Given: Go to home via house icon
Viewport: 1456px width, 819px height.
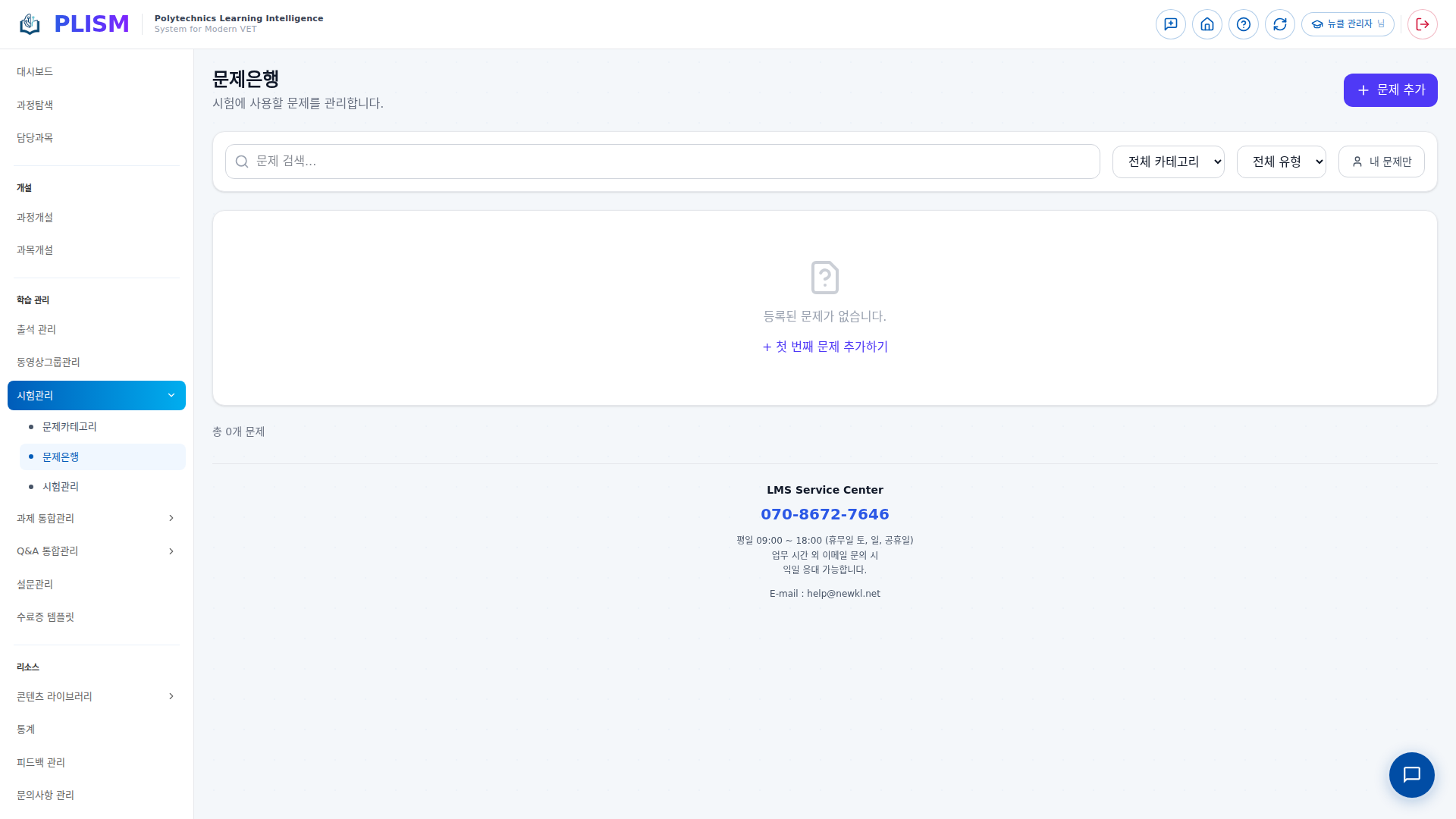Looking at the screenshot, I should click(1207, 24).
